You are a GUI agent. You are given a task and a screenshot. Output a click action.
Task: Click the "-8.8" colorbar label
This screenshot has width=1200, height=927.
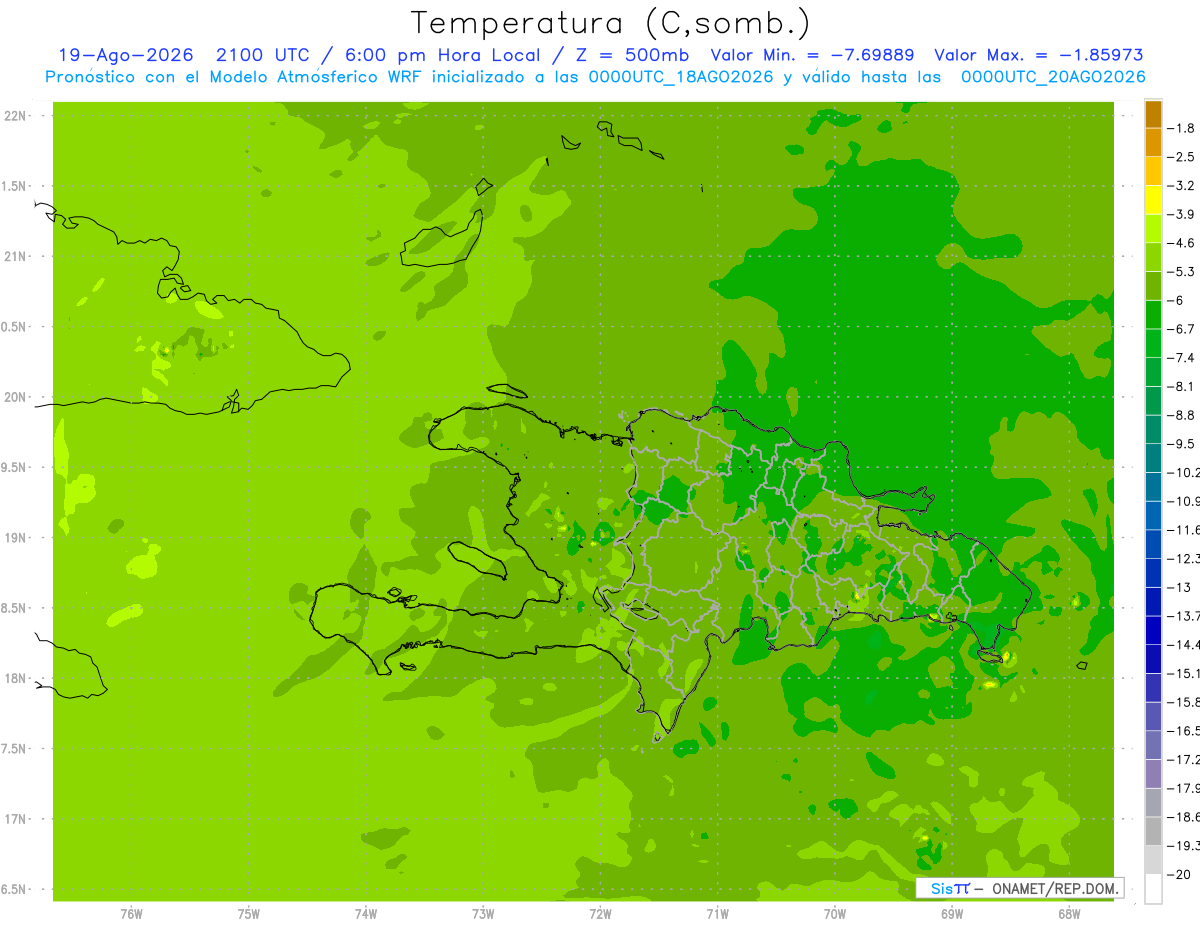1183,415
